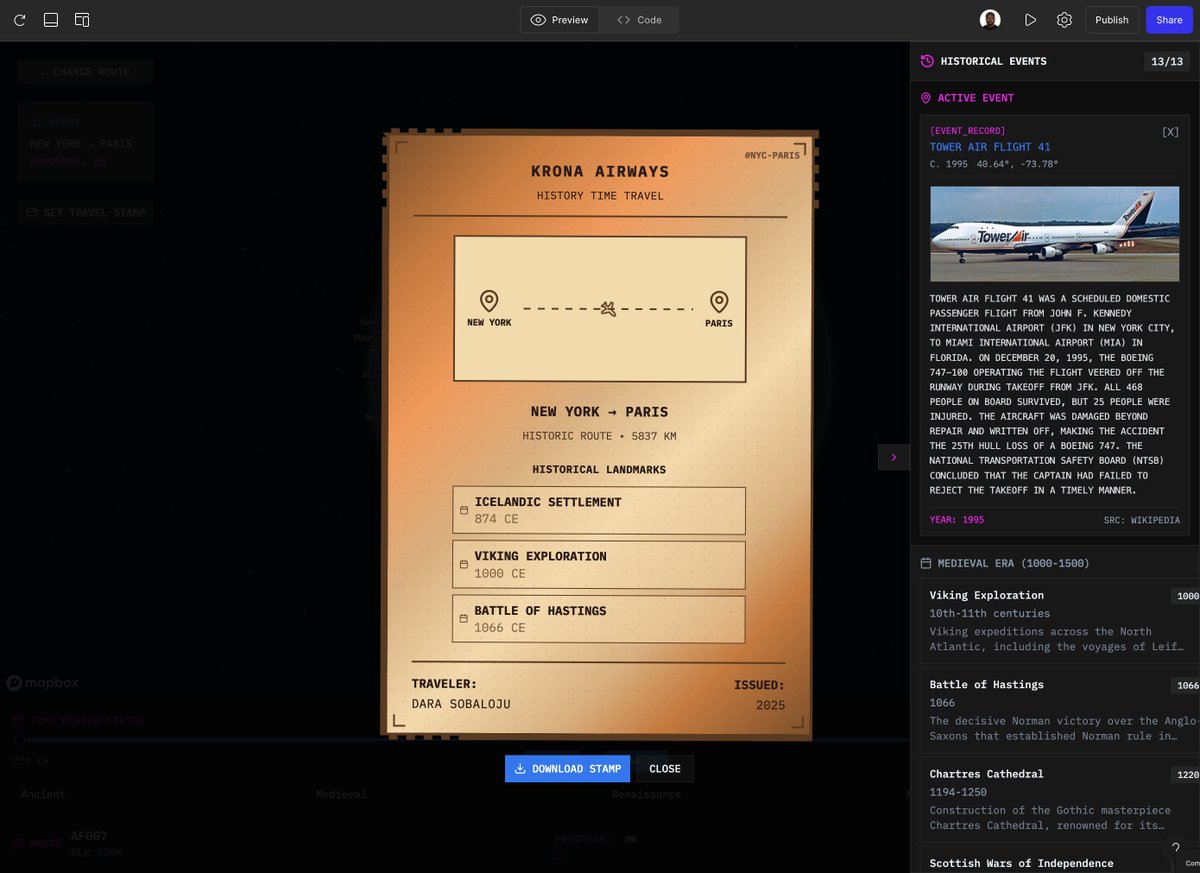The image size is (1200, 873).
Task: Select the Battle of Hastings event card
Action: click(x=1059, y=710)
